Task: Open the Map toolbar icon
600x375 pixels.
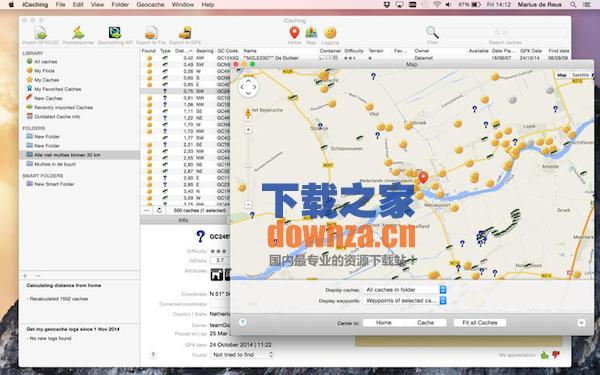Action: click(311, 33)
